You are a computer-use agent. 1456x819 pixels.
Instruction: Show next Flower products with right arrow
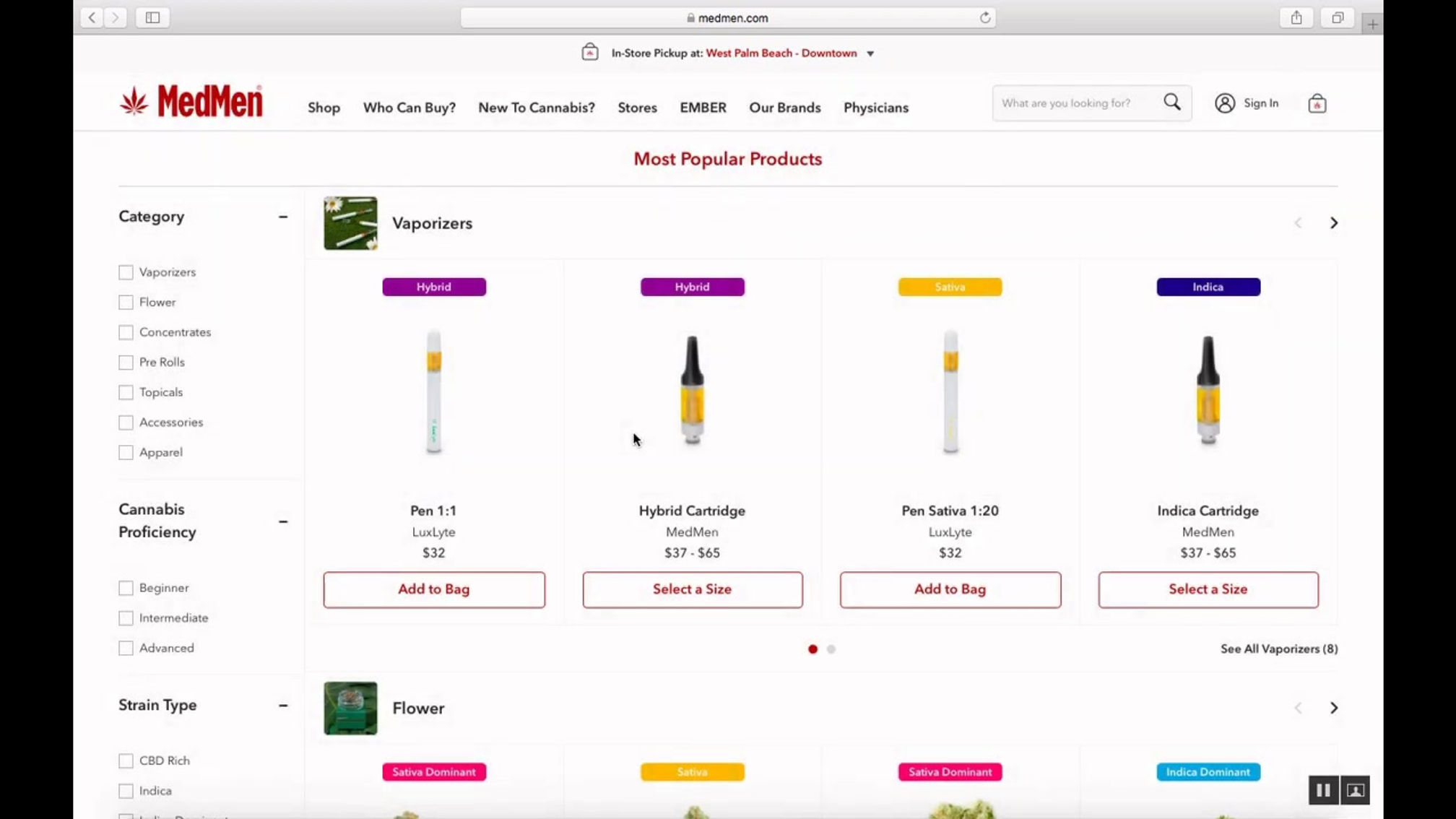click(1334, 708)
